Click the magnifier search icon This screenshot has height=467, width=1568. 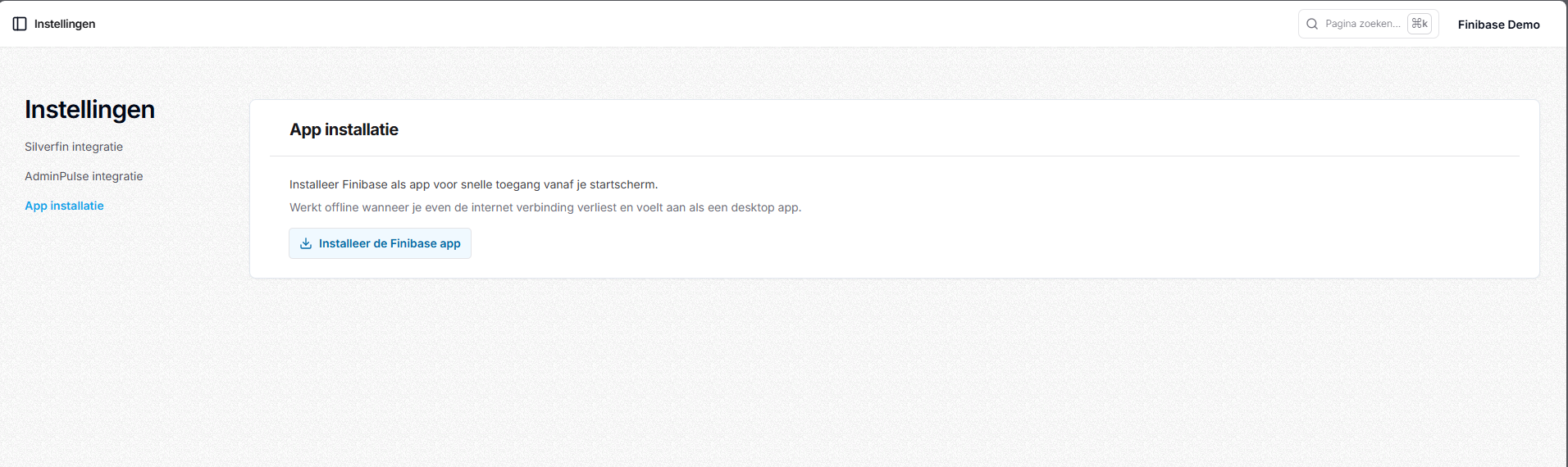tap(1312, 24)
